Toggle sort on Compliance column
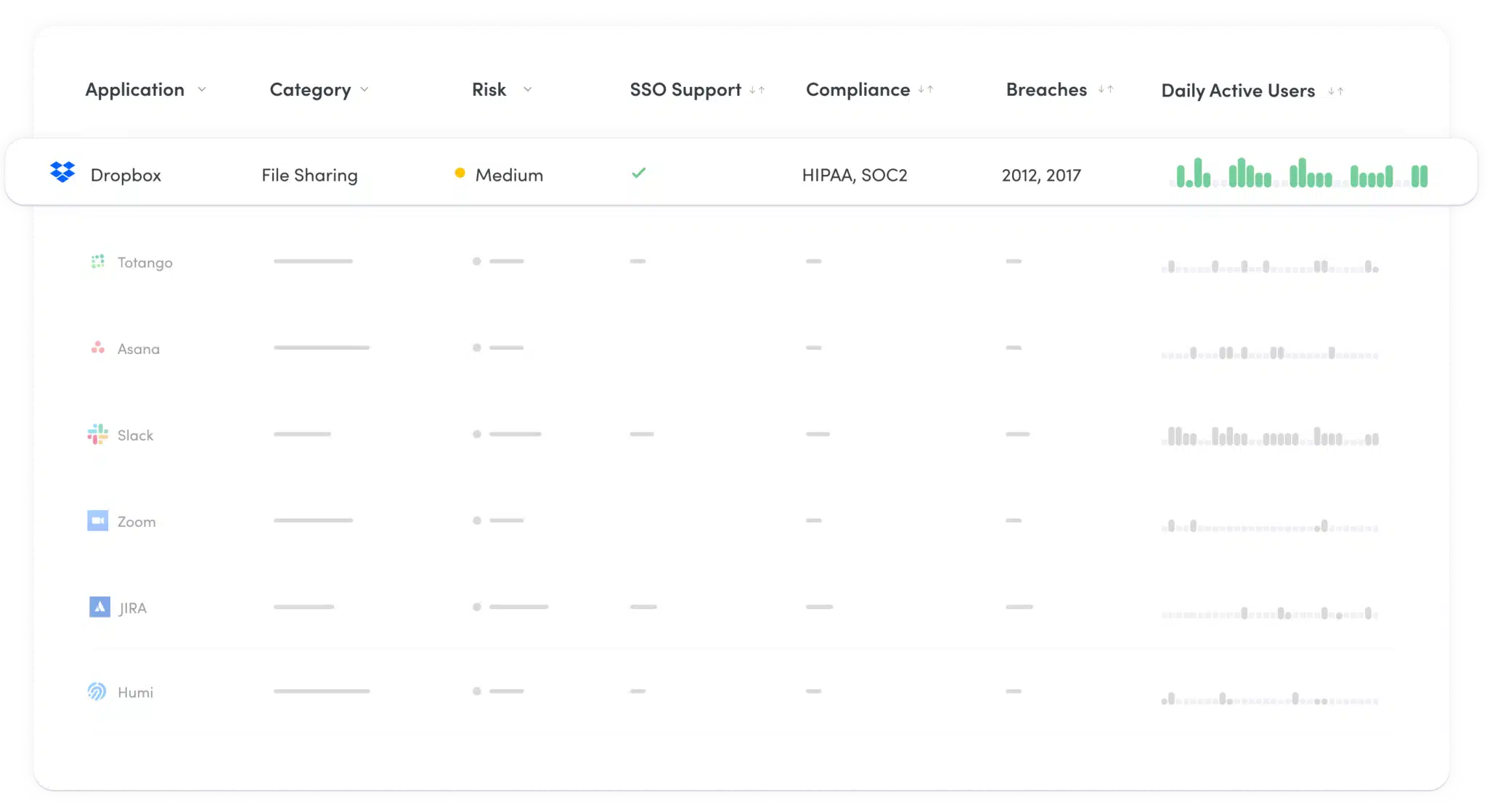The width and height of the screenshot is (1487, 812). 926,90
